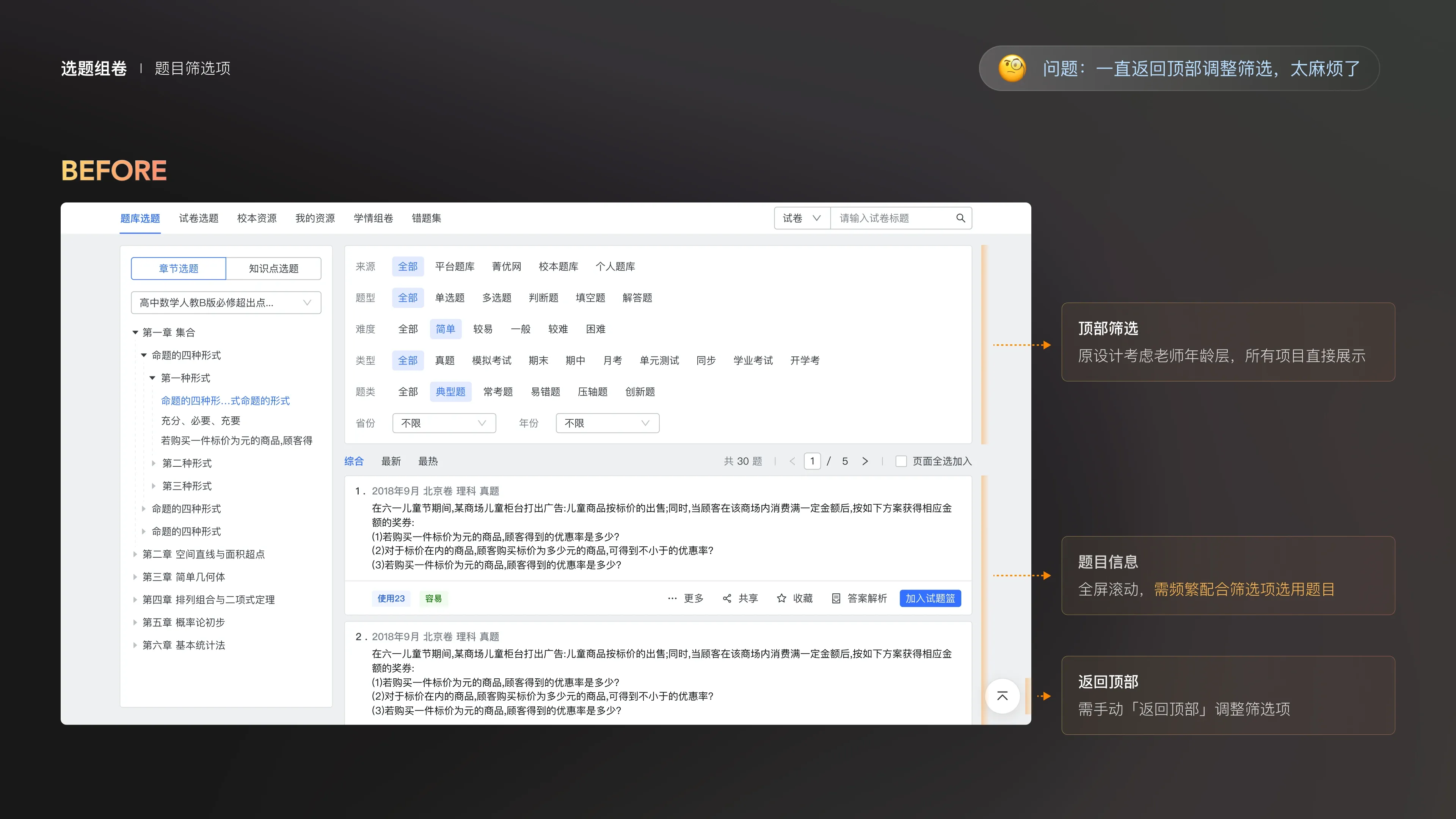The image size is (1456, 819).
Task: Select 题类 filter 常考题
Action: point(498,392)
